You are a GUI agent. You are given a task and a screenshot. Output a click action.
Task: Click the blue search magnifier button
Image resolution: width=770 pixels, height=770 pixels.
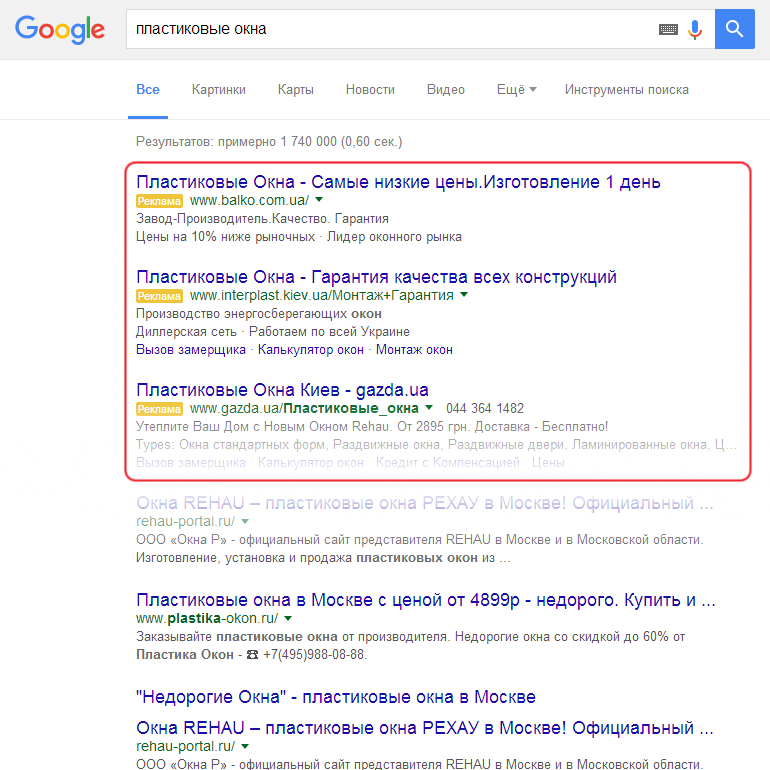[735, 29]
